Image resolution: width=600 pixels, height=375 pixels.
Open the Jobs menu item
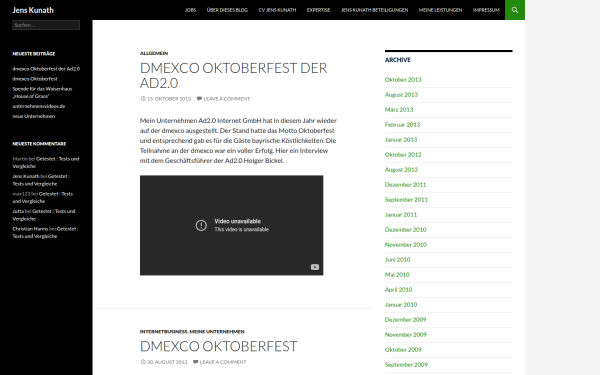190,10
